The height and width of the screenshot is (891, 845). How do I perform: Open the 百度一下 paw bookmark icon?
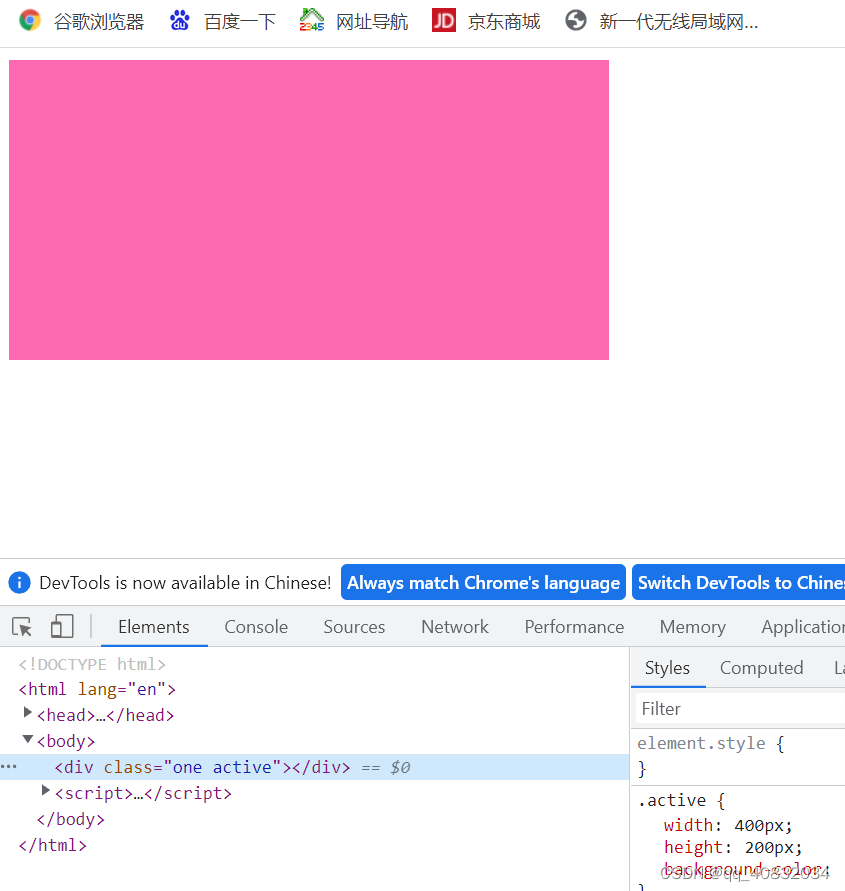point(180,20)
